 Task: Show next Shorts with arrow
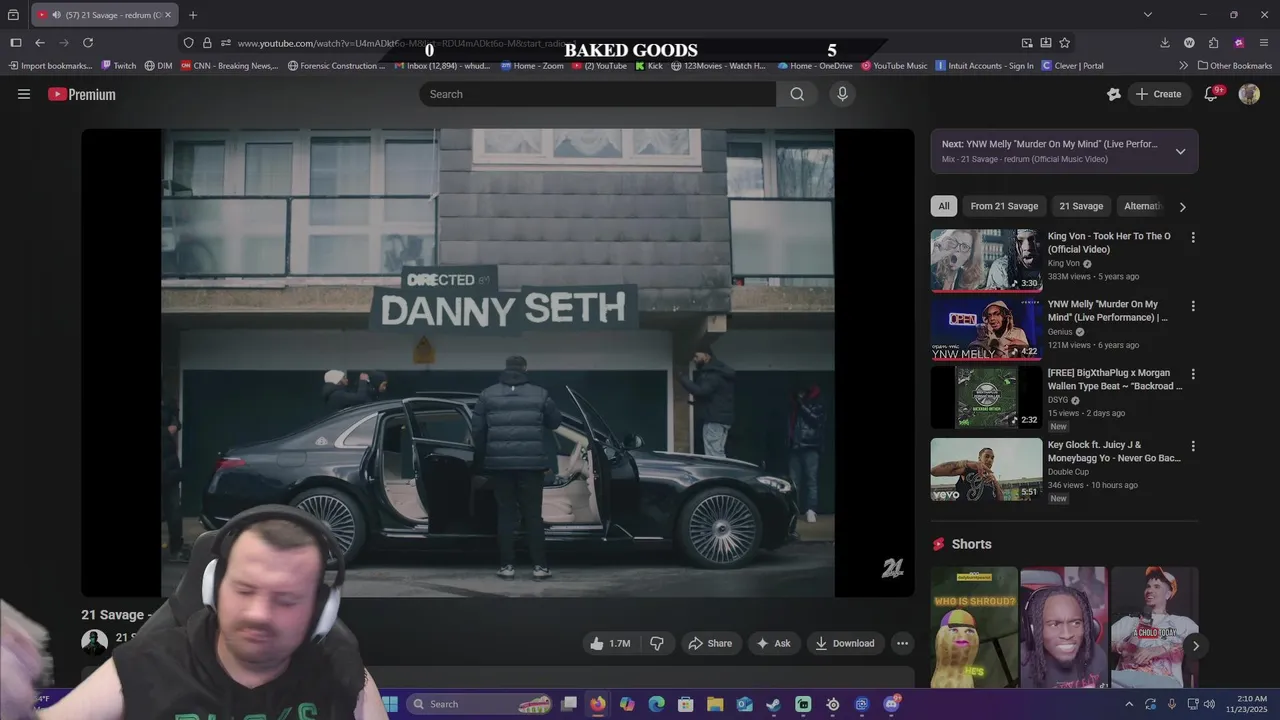[x=1195, y=646]
